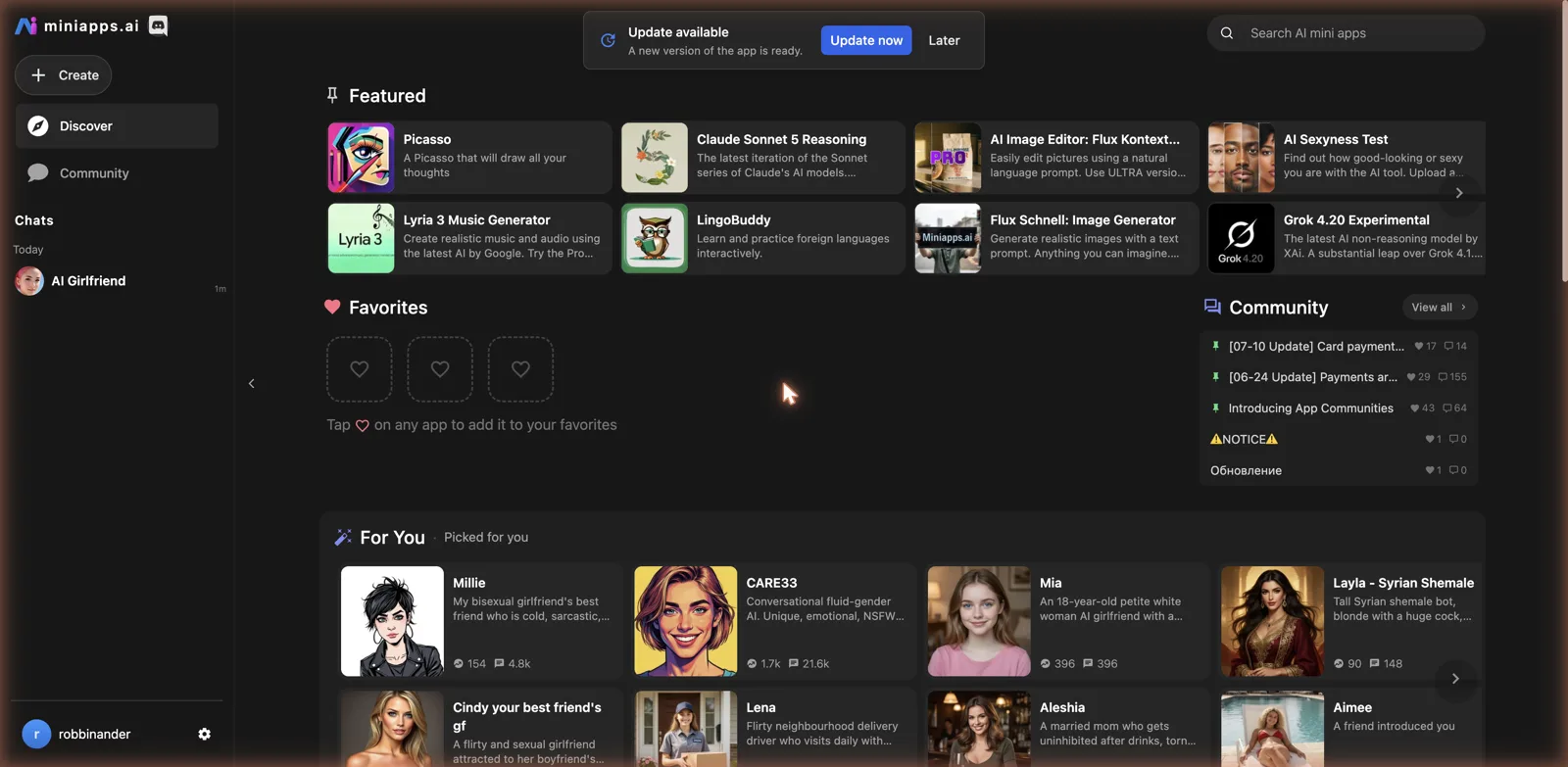Show next Featured apps with right arrow
Image resolution: width=1568 pixels, height=767 pixels.
pos(1459,193)
